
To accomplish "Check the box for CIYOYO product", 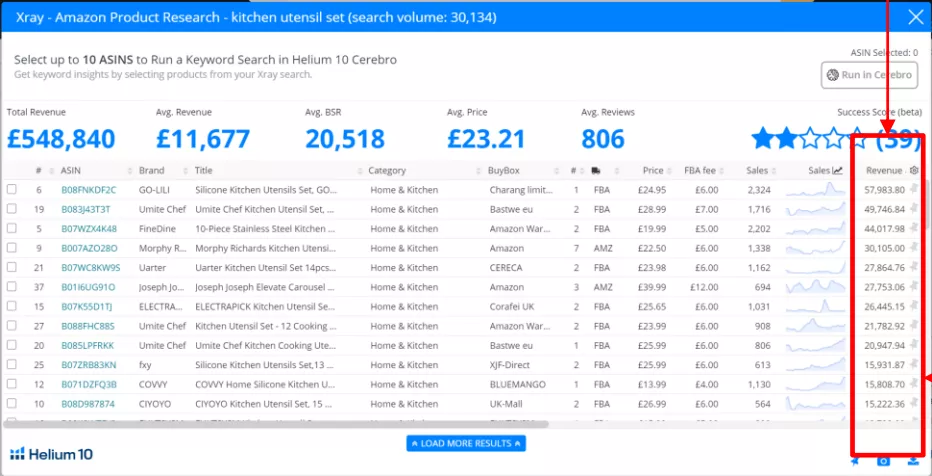I will point(12,404).
